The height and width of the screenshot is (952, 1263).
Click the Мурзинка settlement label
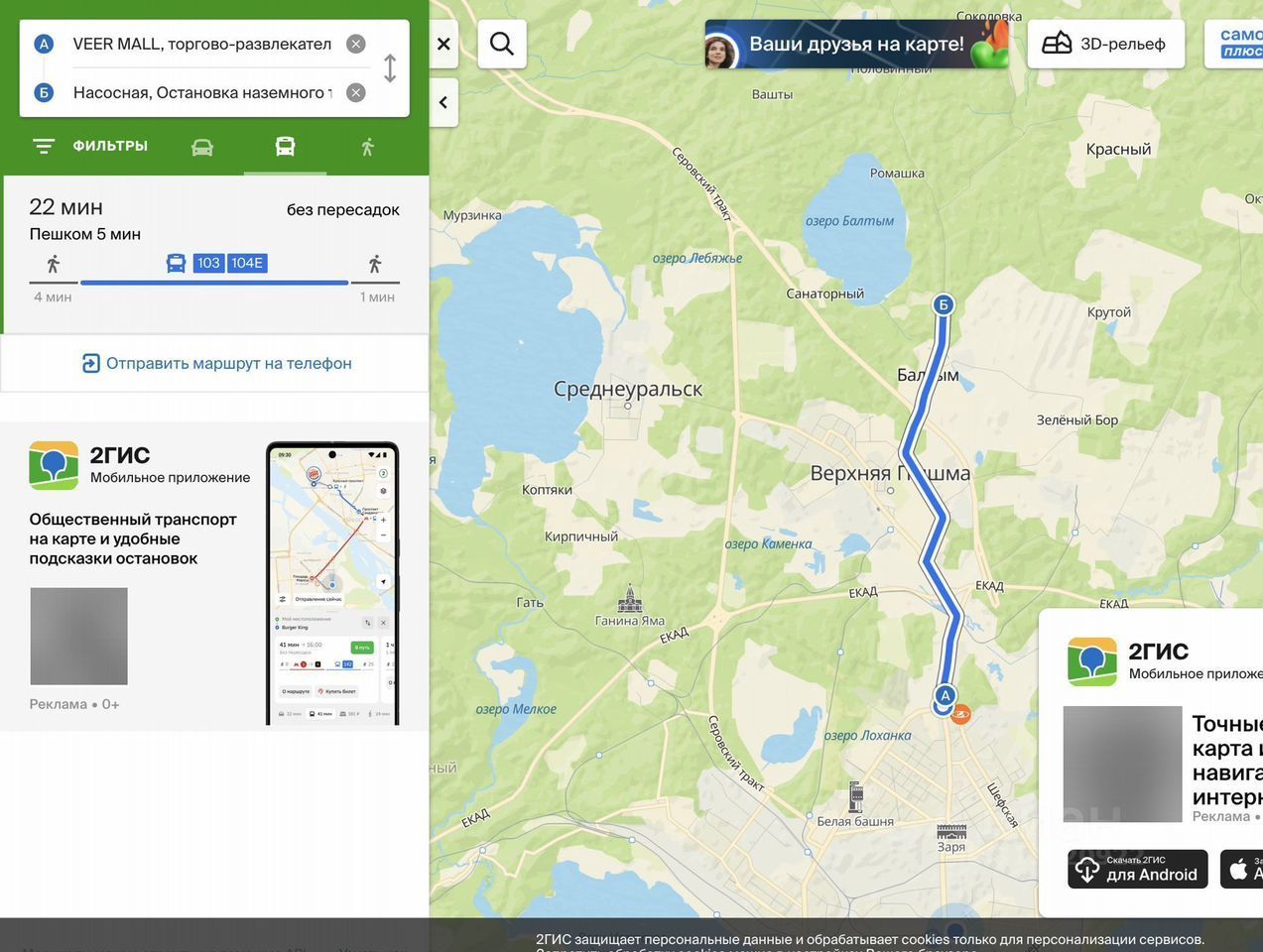click(x=472, y=215)
